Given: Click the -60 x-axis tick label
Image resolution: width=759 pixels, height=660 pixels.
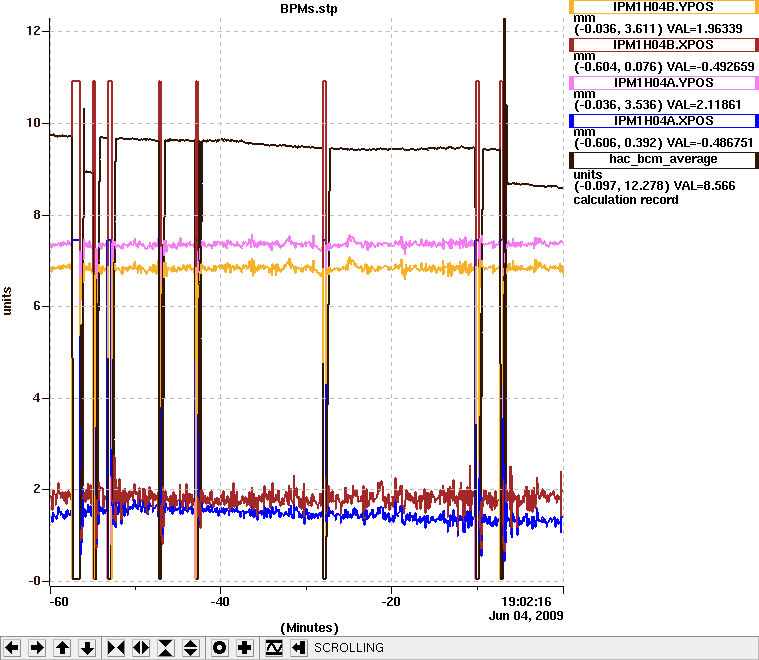Looking at the screenshot, I should [59, 602].
